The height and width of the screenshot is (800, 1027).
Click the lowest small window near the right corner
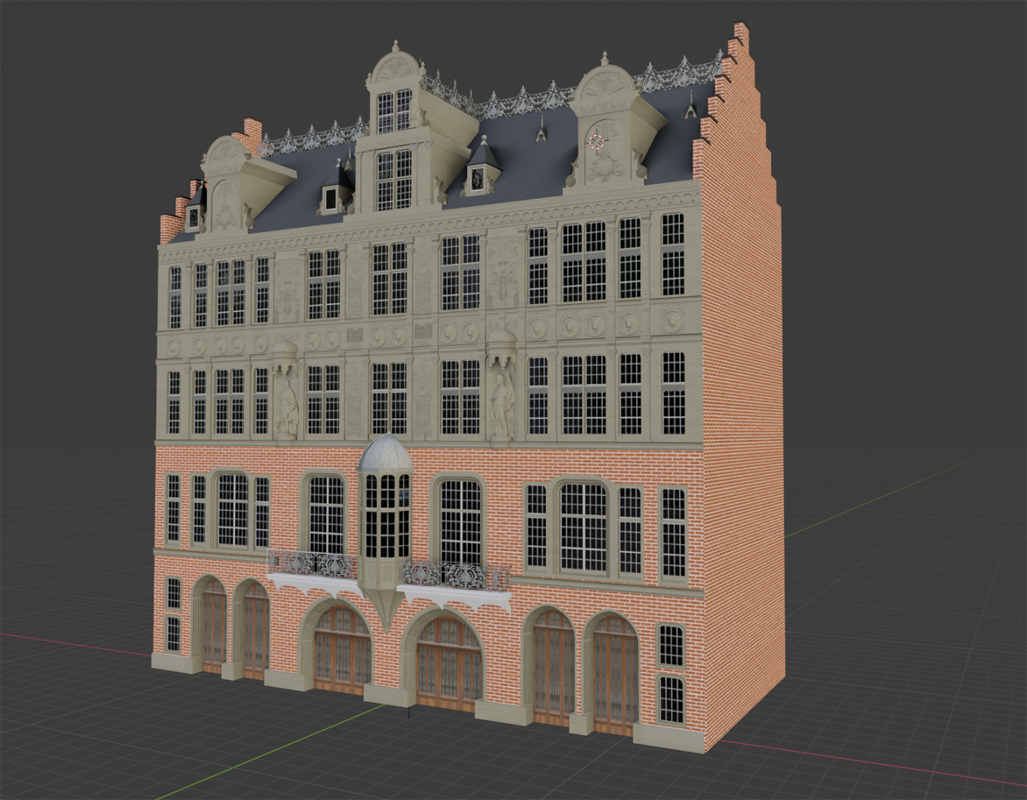pos(671,700)
